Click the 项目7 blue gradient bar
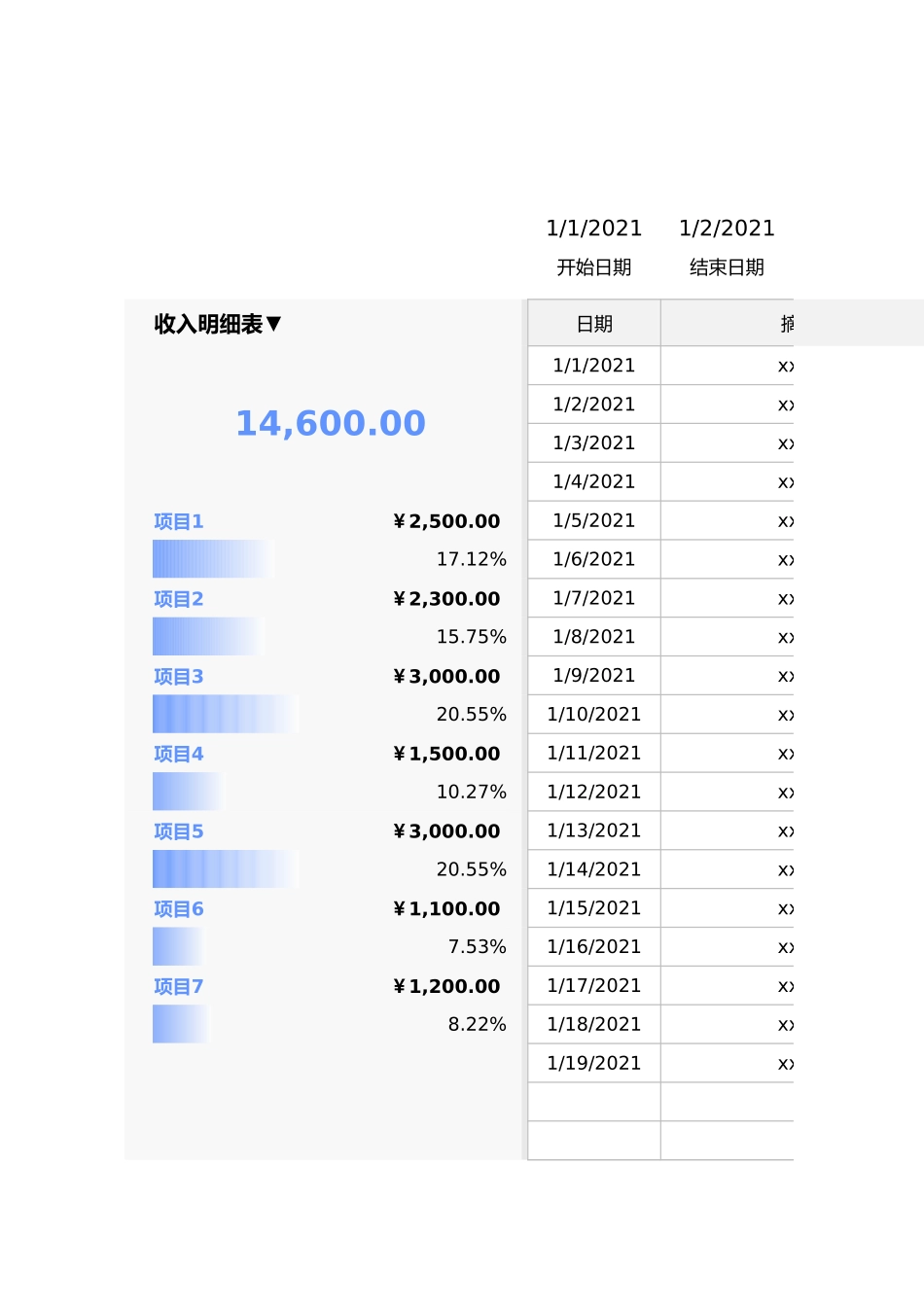924x1307 pixels. tap(179, 1024)
